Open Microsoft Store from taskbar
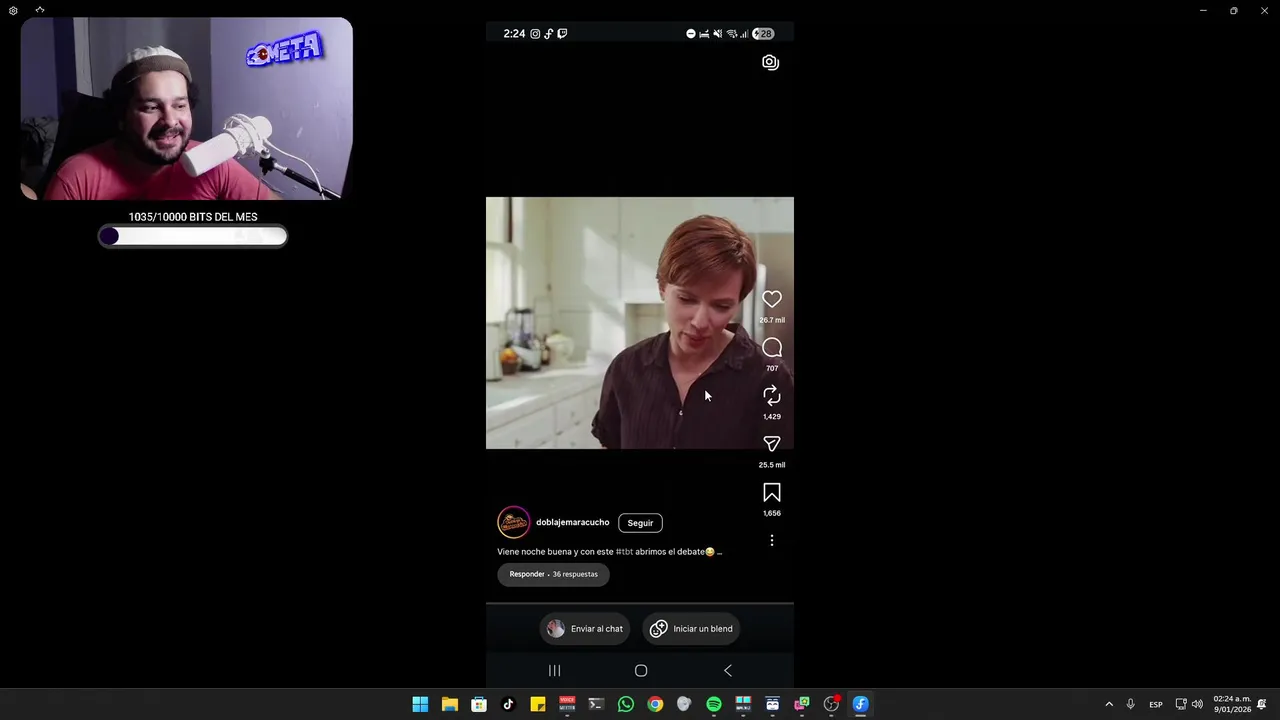Image resolution: width=1280 pixels, height=720 pixels. (x=479, y=704)
